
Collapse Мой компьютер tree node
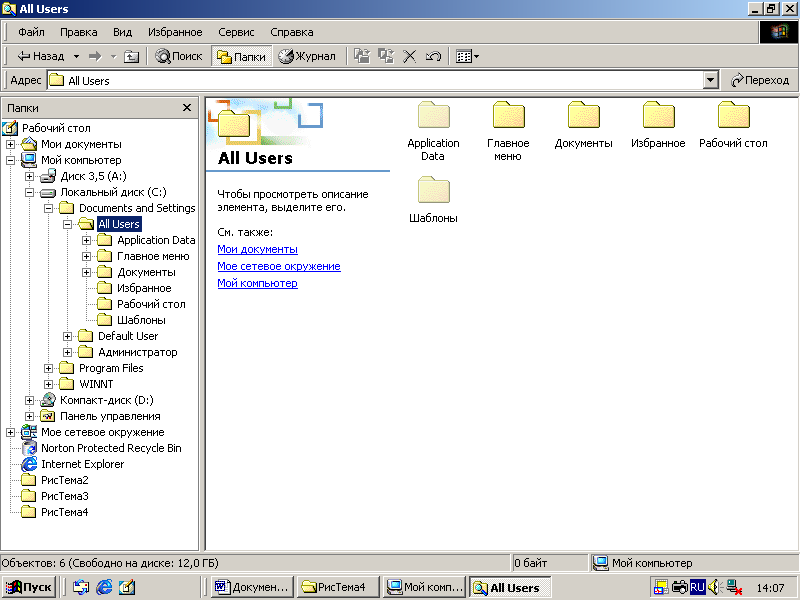pyautogui.click(x=10, y=160)
